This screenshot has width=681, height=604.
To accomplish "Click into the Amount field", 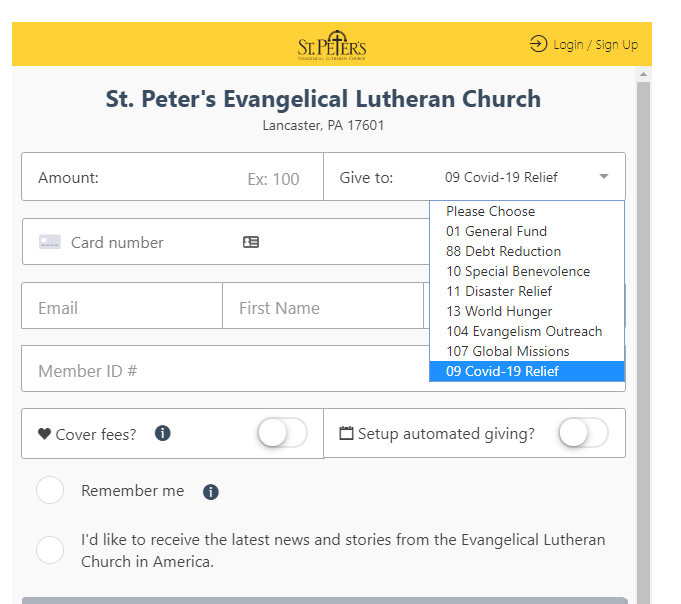I will pos(172,177).
